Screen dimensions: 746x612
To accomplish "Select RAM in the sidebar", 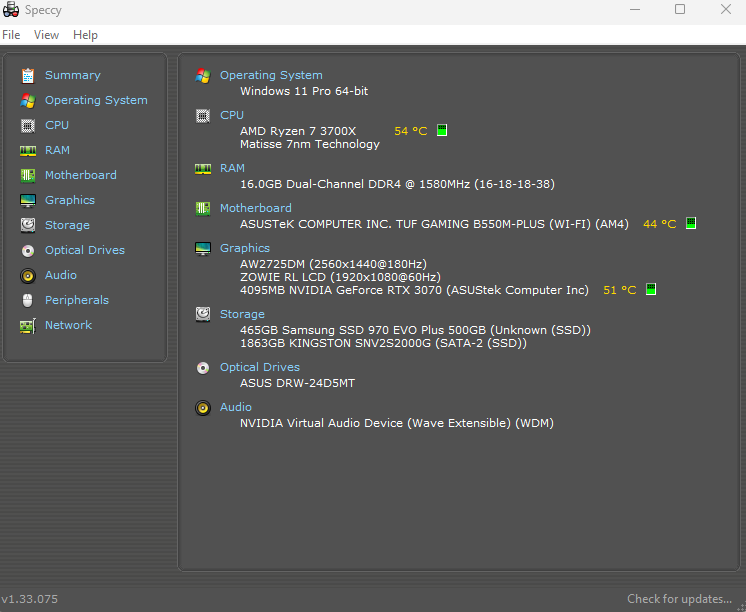I will pos(57,150).
